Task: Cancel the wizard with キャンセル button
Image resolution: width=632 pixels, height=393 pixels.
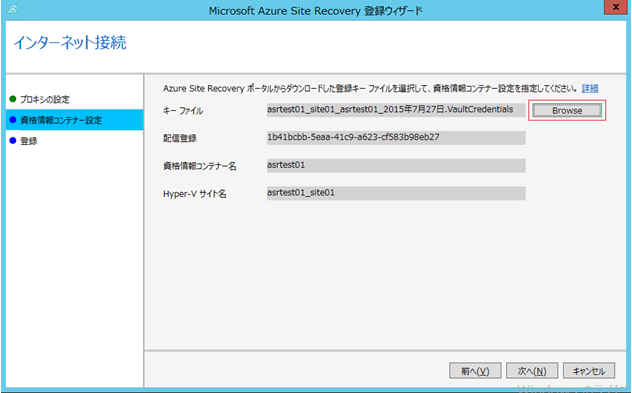Action: click(x=589, y=371)
